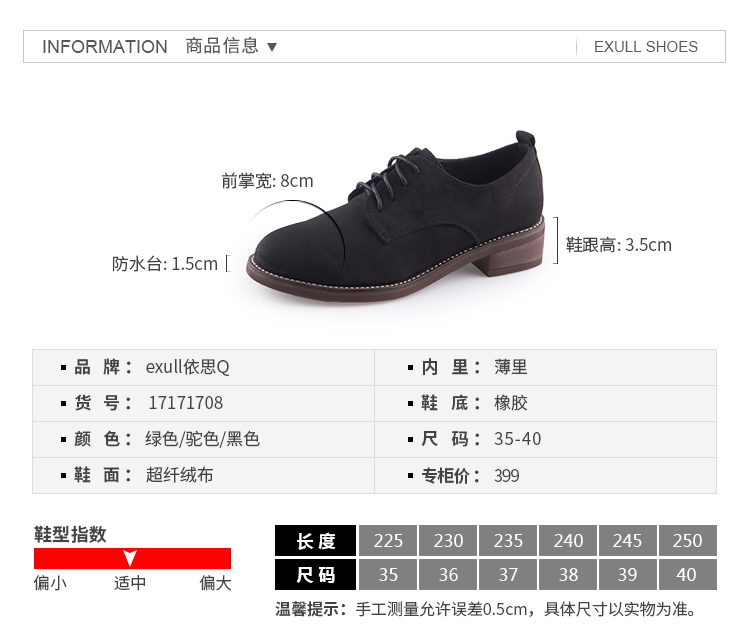Click the 250 length cell
750x633 pixels.
(688, 541)
